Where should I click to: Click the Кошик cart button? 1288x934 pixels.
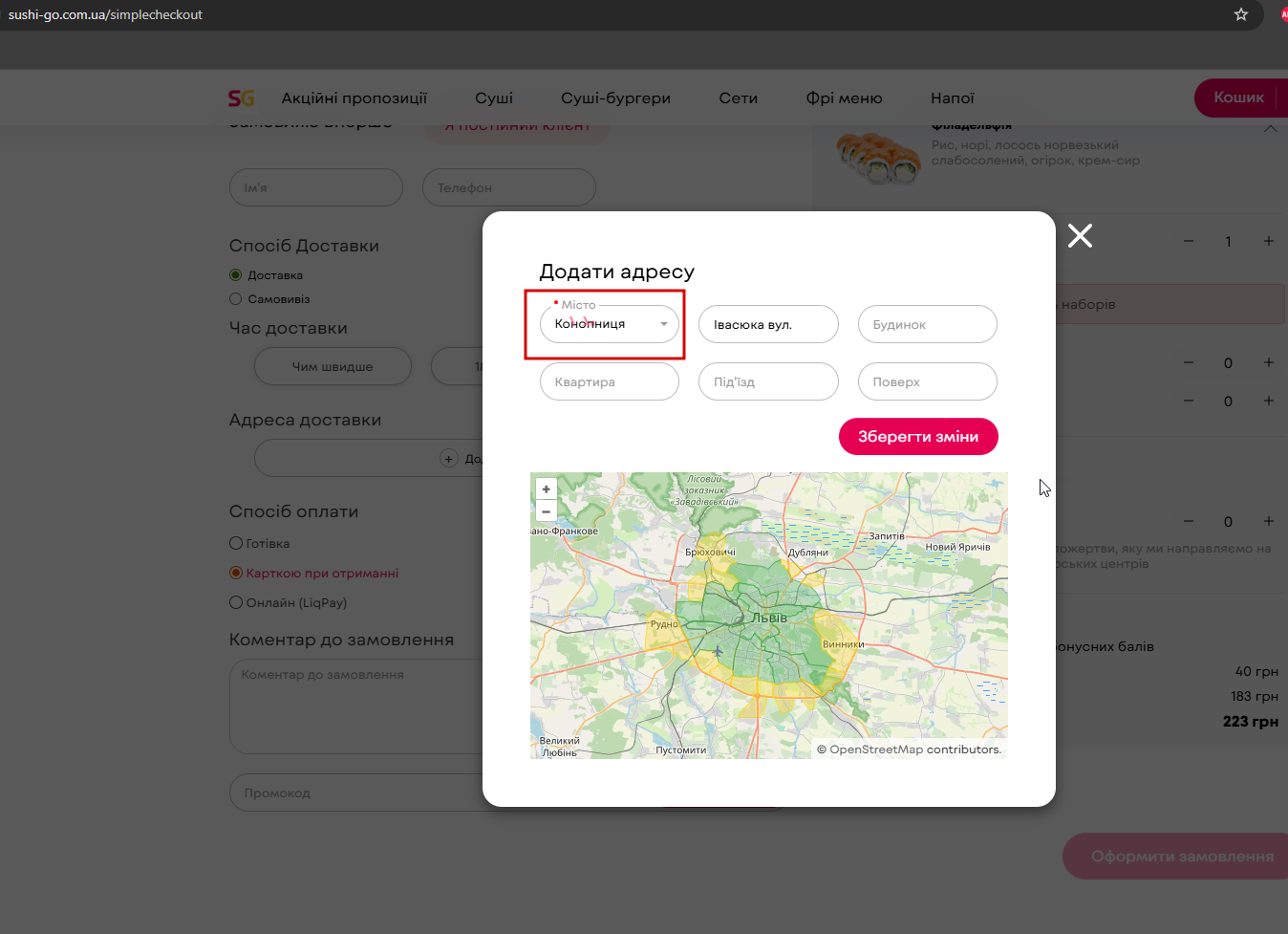tap(1241, 98)
